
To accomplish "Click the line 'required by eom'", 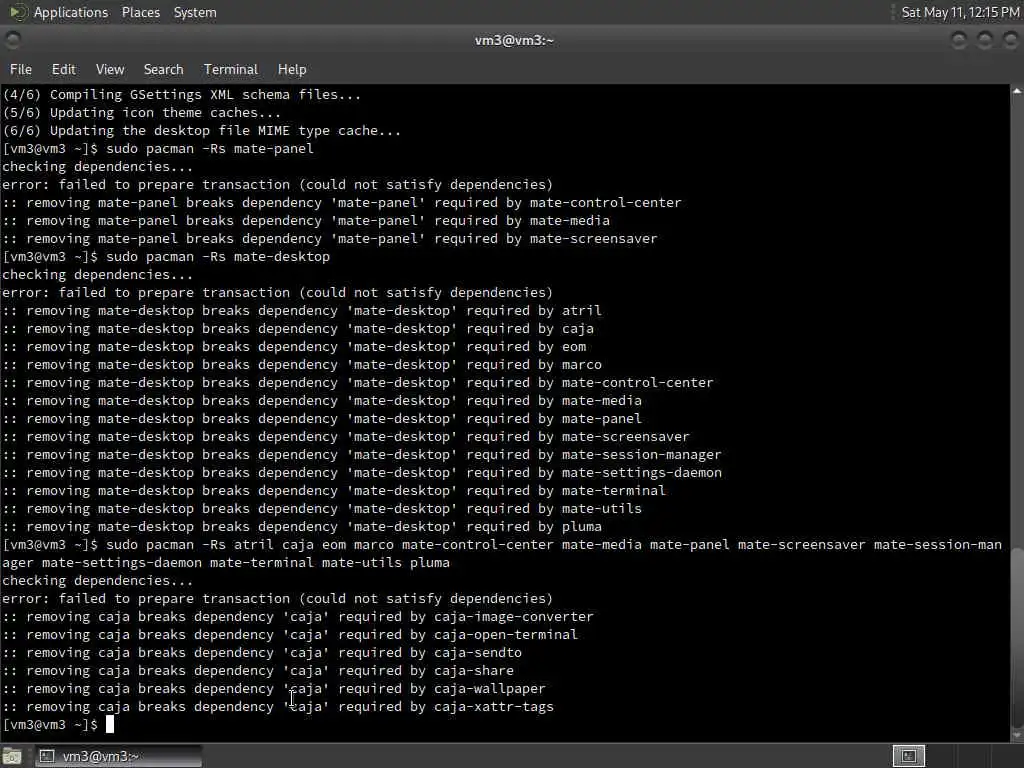I will tap(294, 346).
